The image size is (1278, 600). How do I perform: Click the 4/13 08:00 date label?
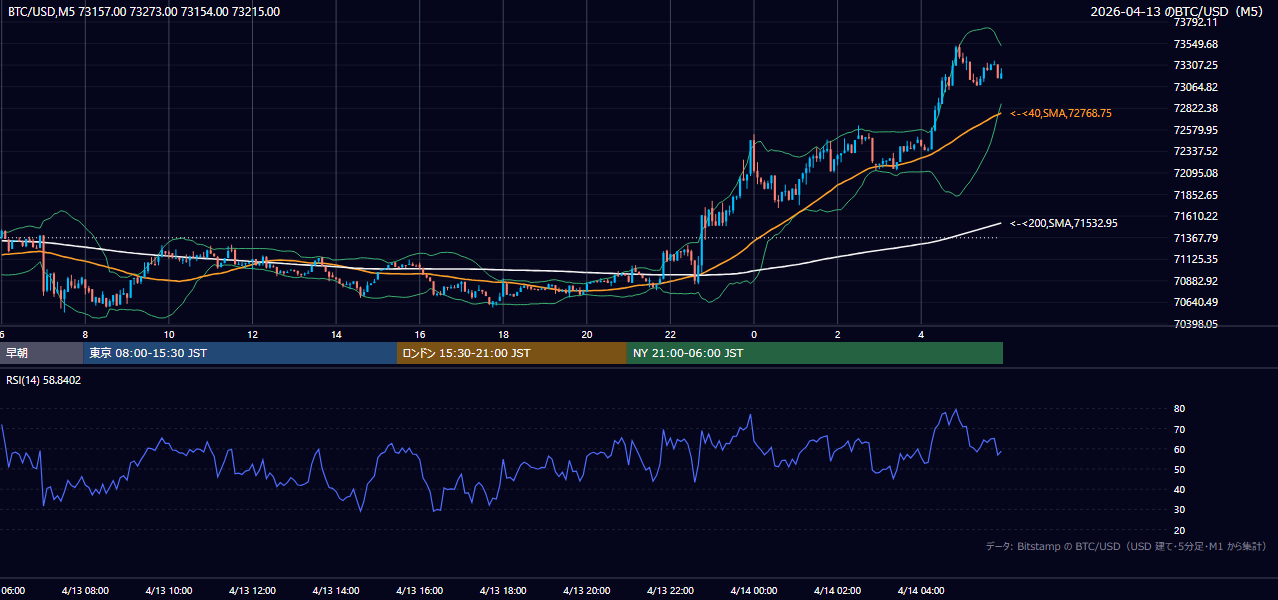coord(85,590)
